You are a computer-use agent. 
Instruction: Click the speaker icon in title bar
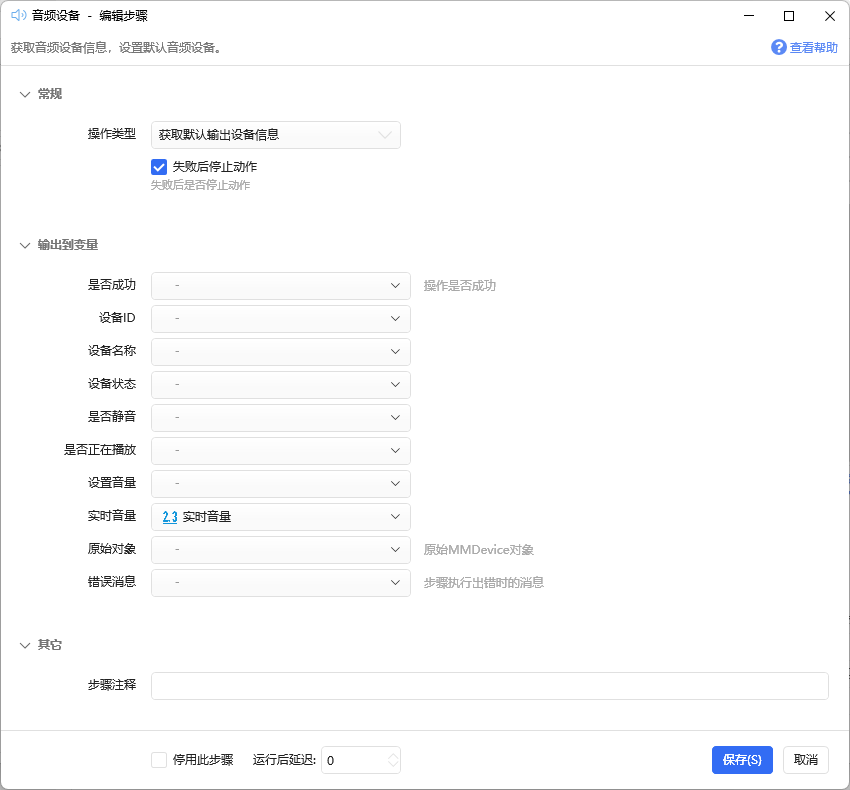[18, 15]
